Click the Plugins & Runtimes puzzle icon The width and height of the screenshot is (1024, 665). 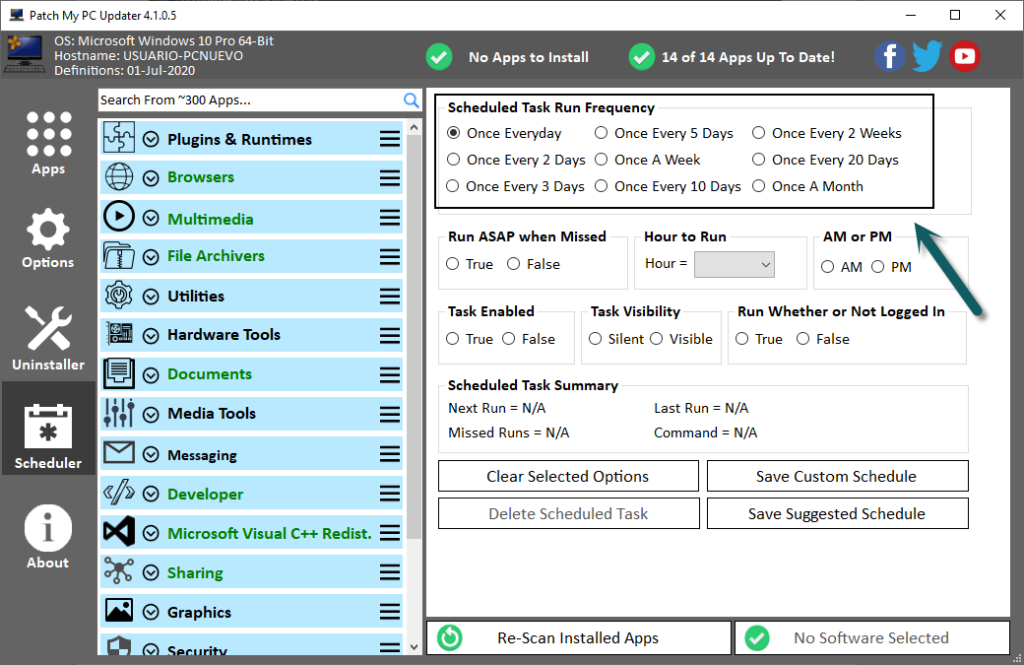click(119, 137)
